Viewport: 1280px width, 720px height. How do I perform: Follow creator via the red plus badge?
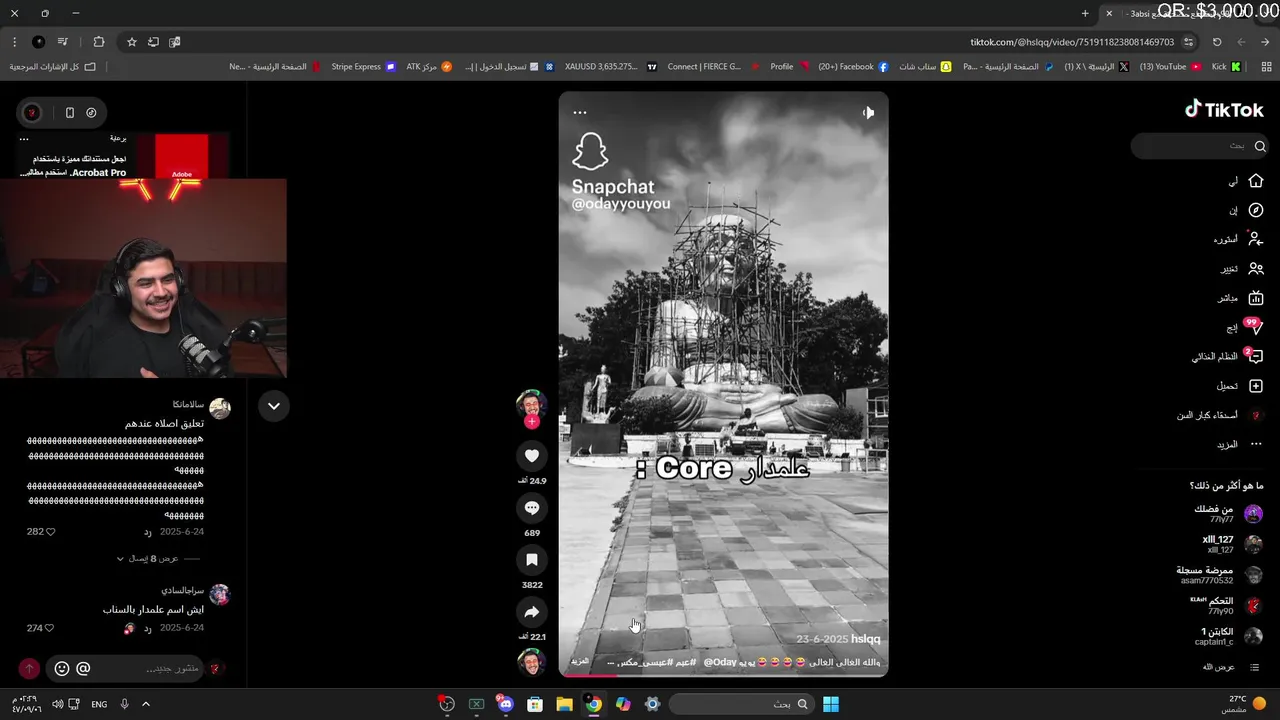tap(532, 422)
